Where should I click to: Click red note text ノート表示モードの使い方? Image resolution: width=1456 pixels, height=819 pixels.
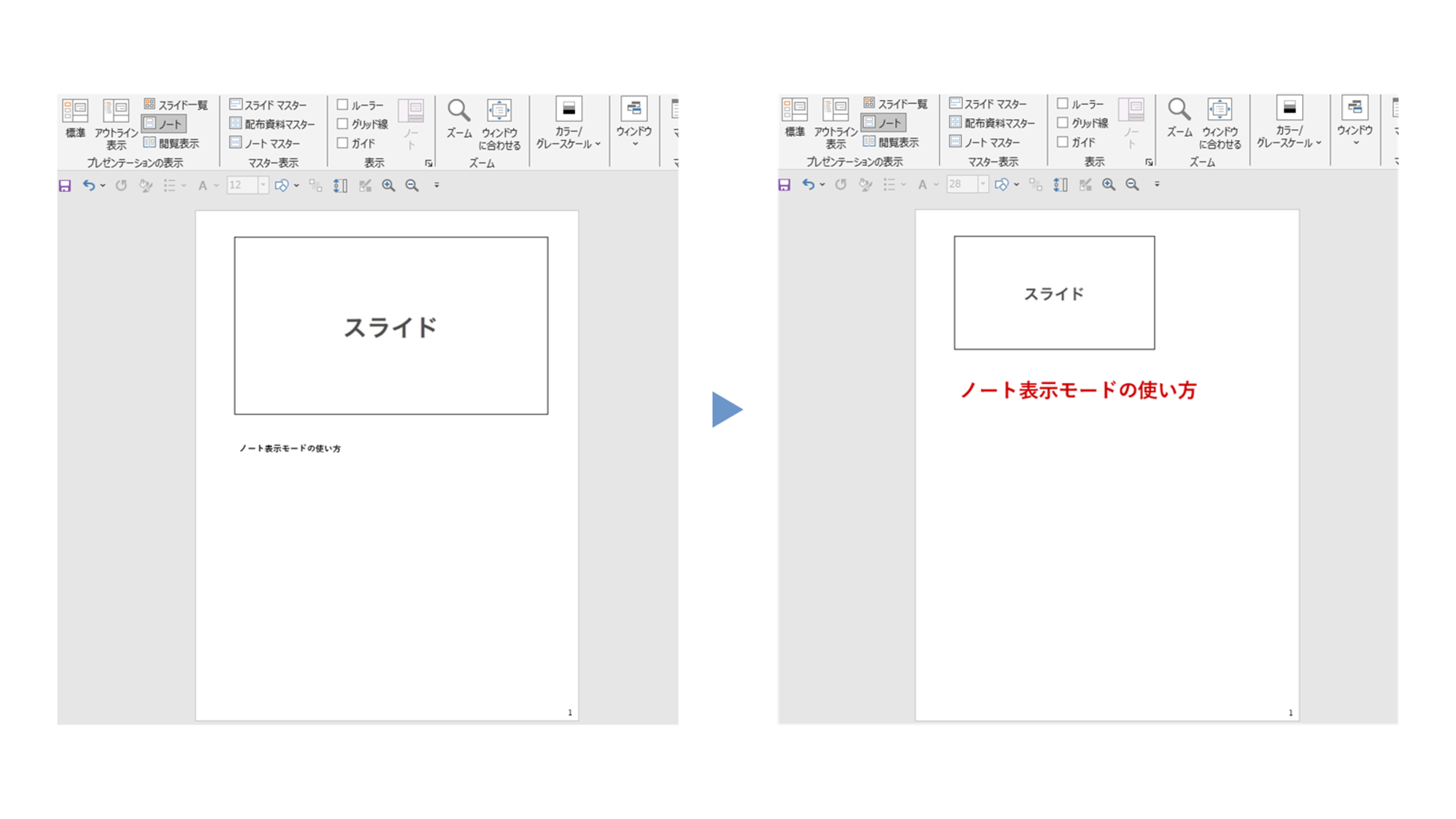pyautogui.click(x=1078, y=391)
